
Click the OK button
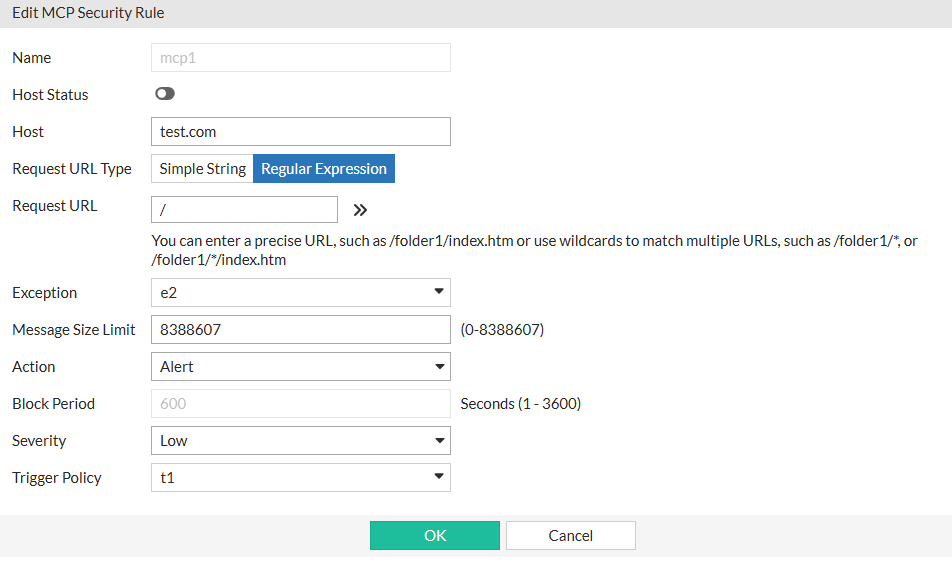point(435,536)
